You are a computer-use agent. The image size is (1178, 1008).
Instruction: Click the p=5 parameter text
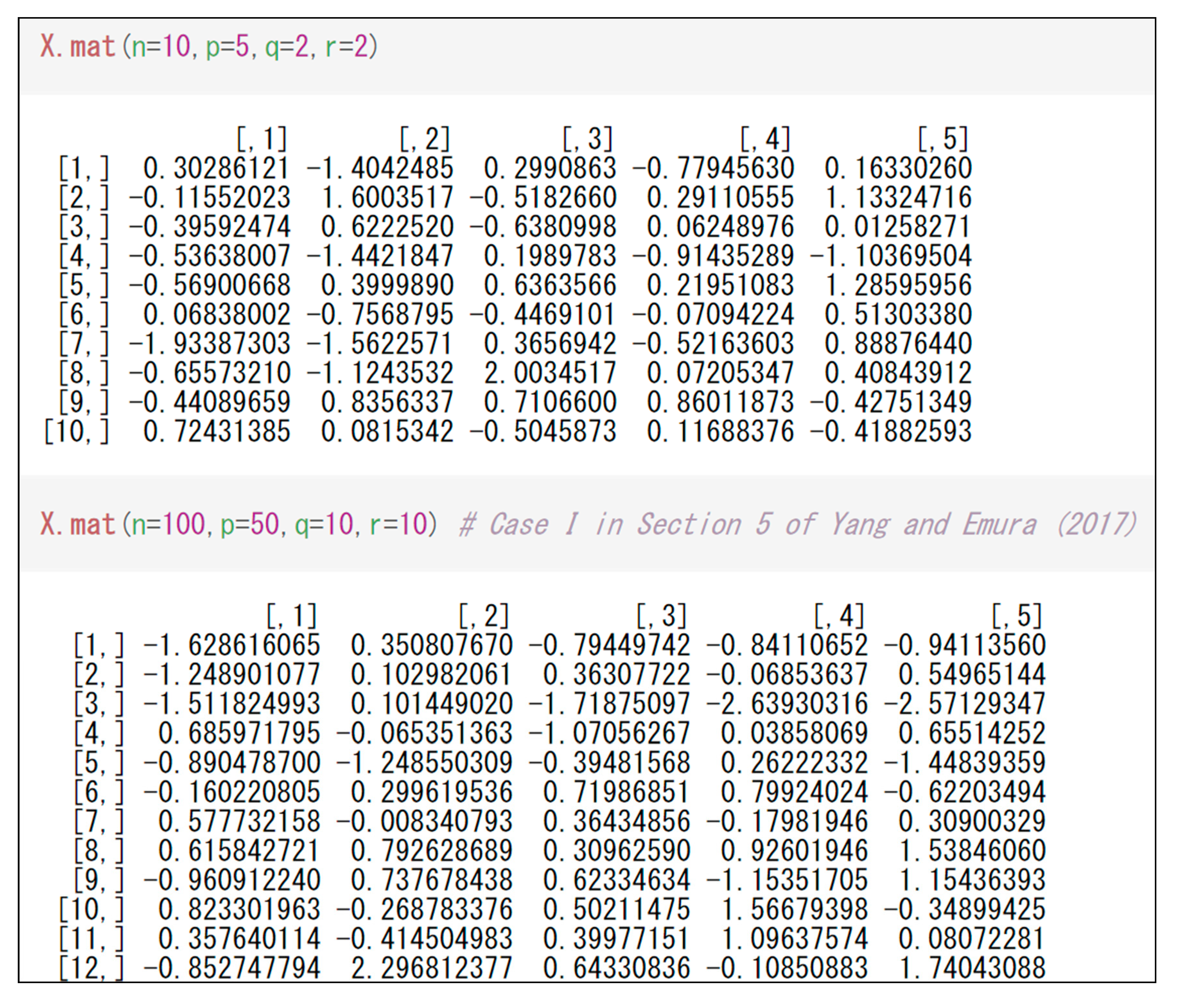pos(230,47)
